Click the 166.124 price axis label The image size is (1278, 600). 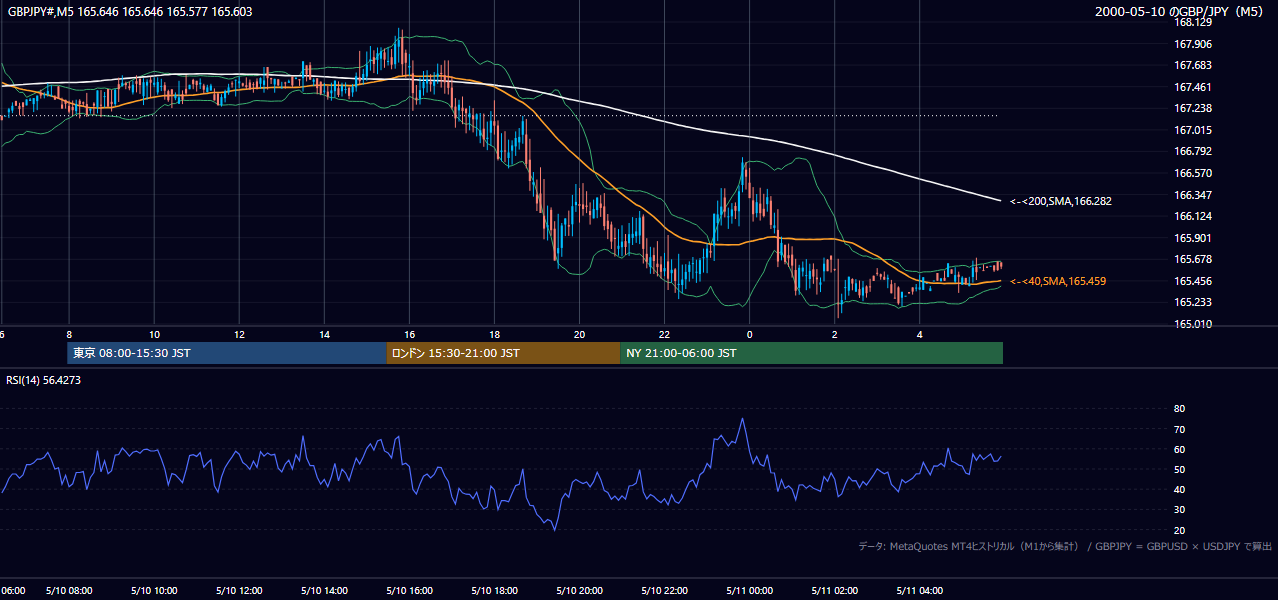1192,216
